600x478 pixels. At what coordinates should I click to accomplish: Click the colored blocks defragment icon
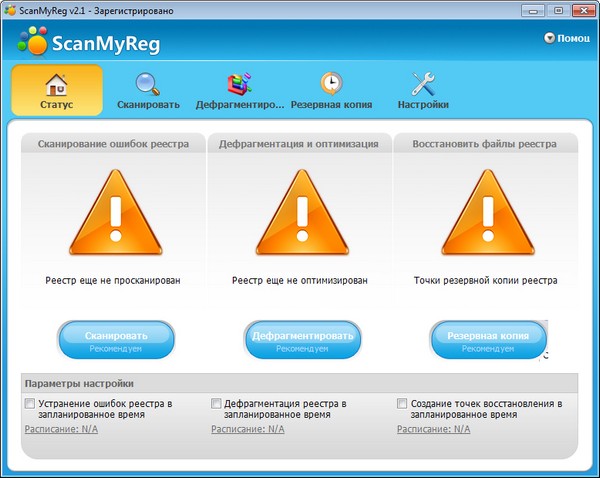(x=240, y=84)
